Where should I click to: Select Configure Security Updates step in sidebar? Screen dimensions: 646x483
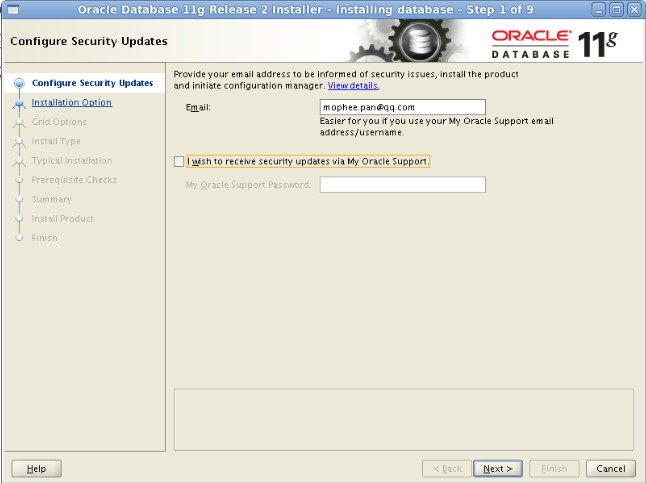[92, 83]
